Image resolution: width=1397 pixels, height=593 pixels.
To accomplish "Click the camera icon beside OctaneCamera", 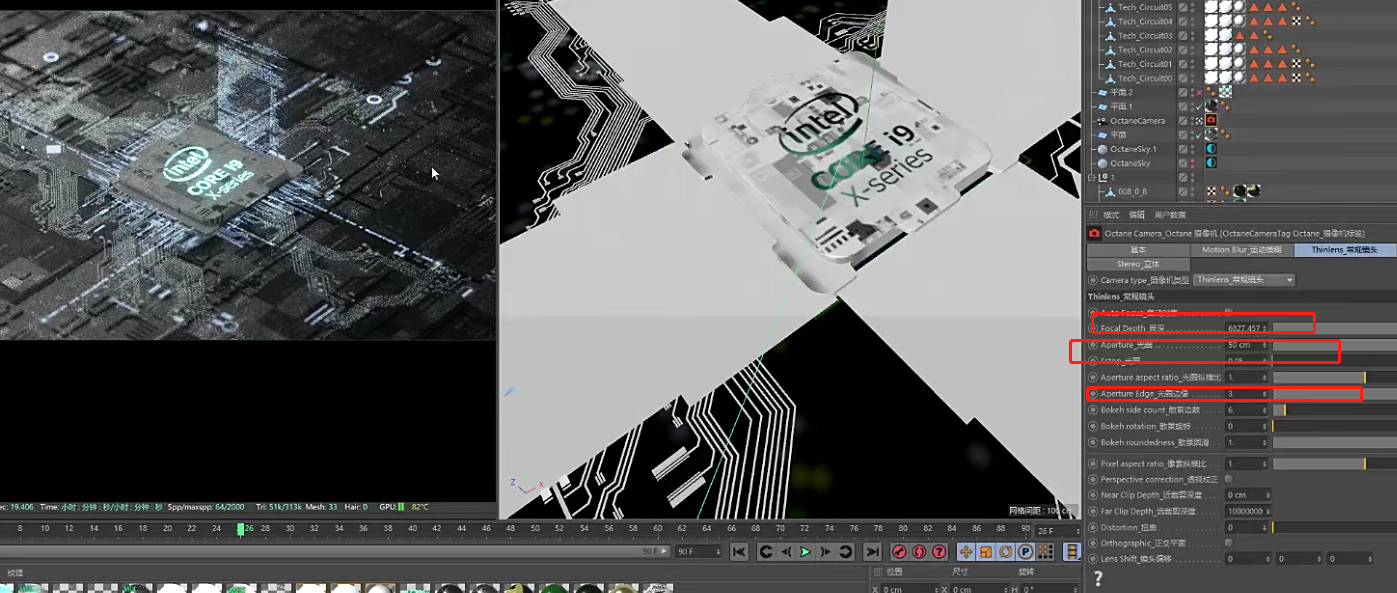I will coord(1102,120).
